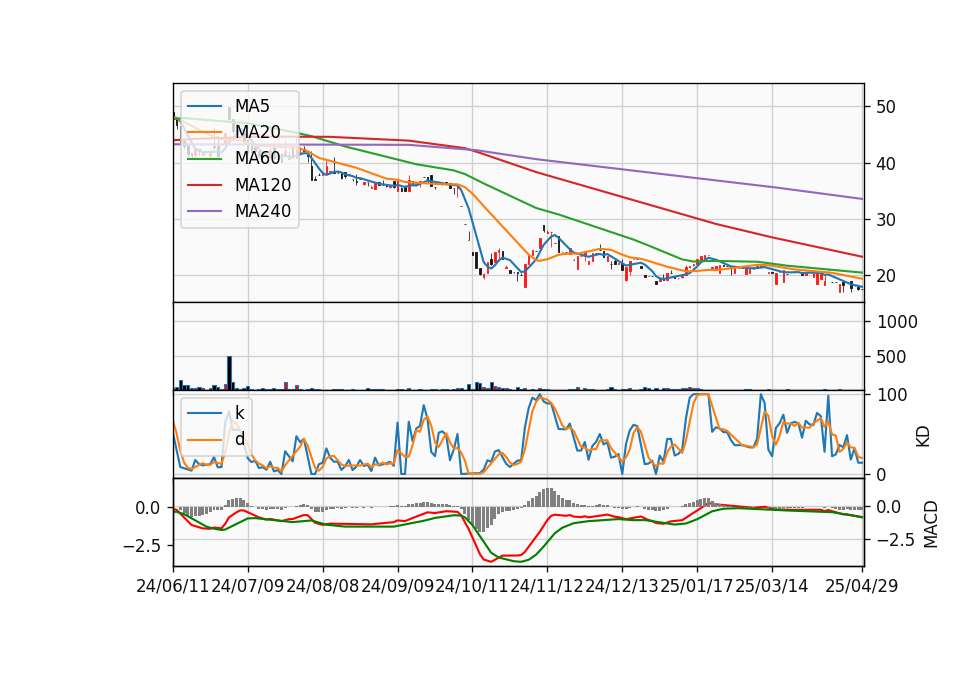Click the red MA120 legend line sample
This screenshot has width=960, height=690.
pos(204,184)
